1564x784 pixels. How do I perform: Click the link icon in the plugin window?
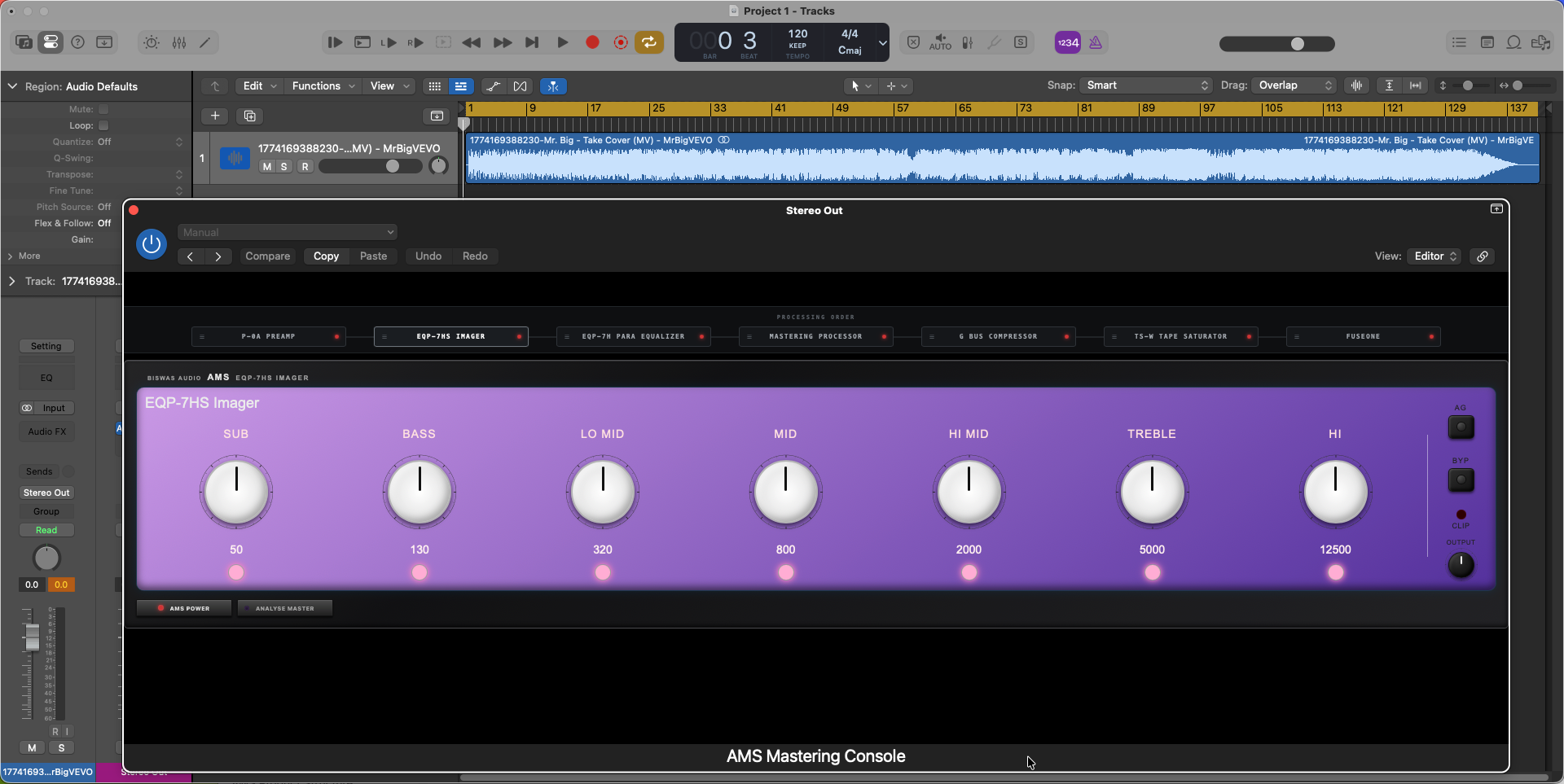click(1483, 256)
